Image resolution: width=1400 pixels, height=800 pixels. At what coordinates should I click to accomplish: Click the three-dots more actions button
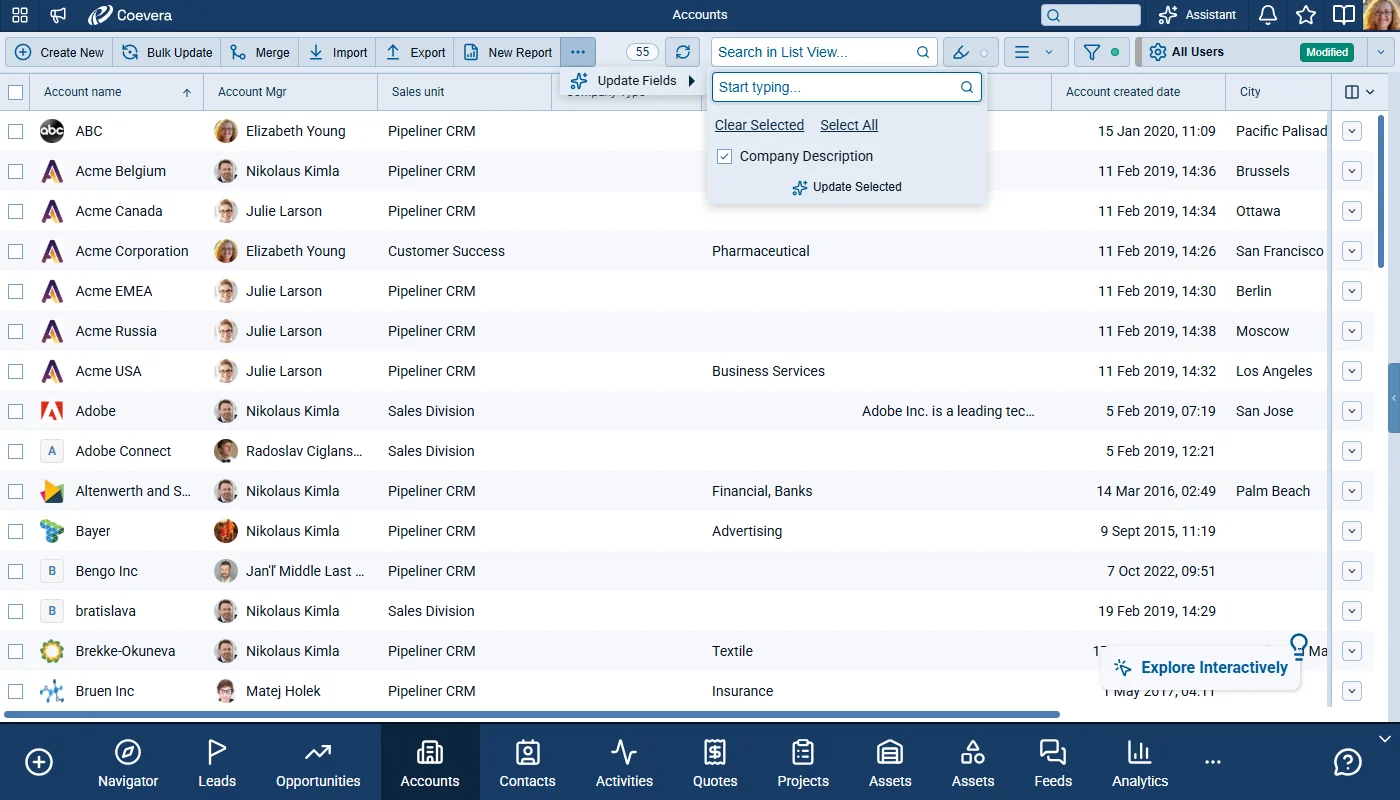point(578,52)
